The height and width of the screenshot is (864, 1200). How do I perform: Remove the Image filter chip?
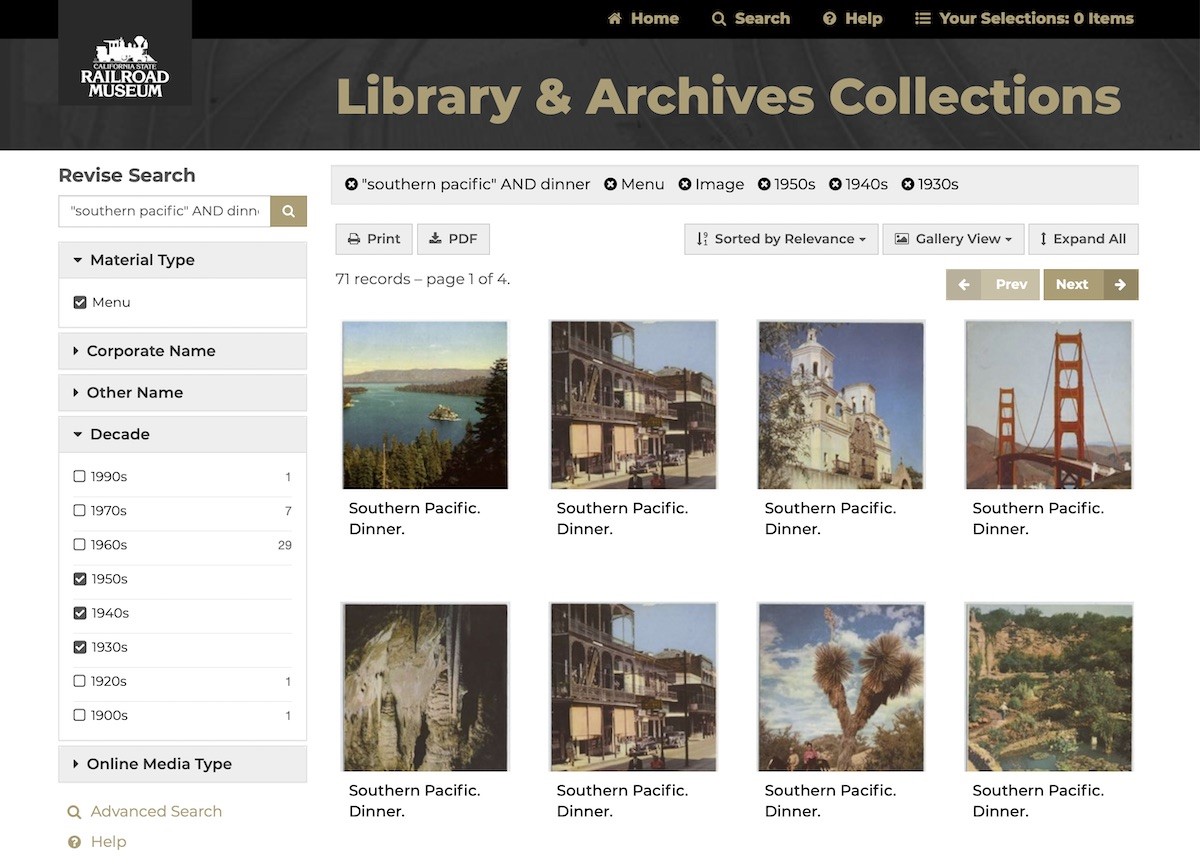click(685, 184)
